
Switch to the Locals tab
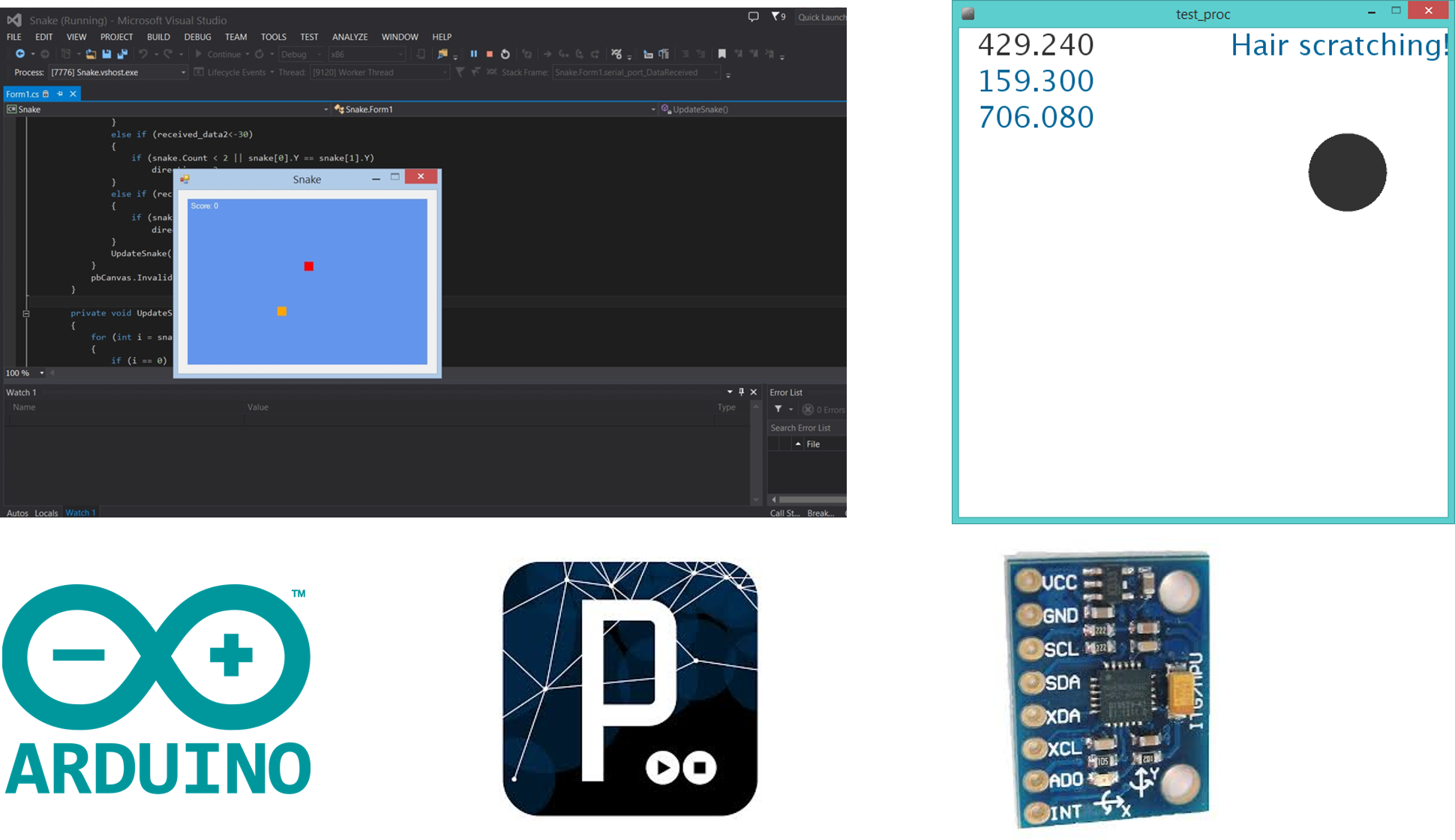pos(46,513)
